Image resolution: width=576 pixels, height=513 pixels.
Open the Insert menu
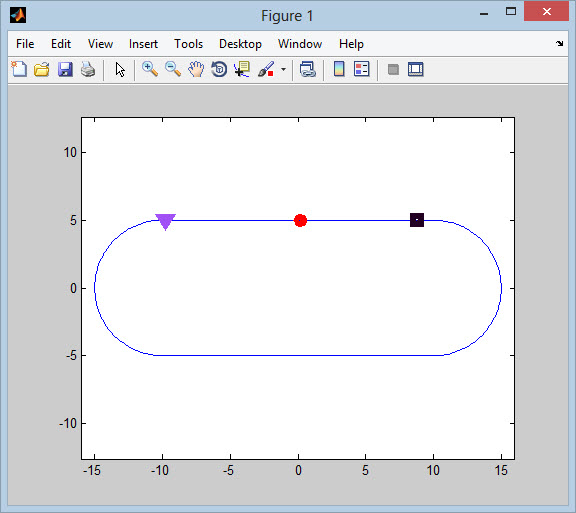pyautogui.click(x=143, y=44)
